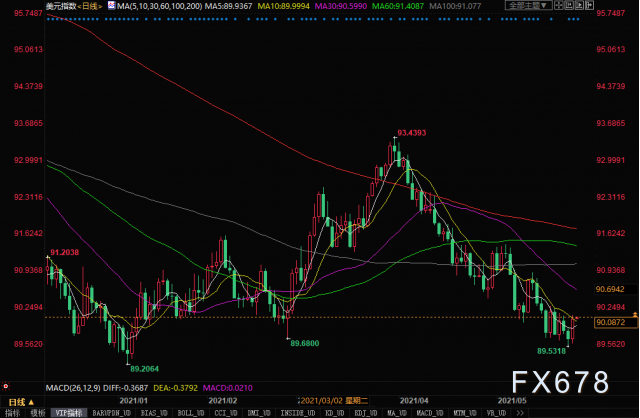Click the 2021/01 timeline label
The height and width of the screenshot is (418, 640).
pyautogui.click(x=133, y=401)
